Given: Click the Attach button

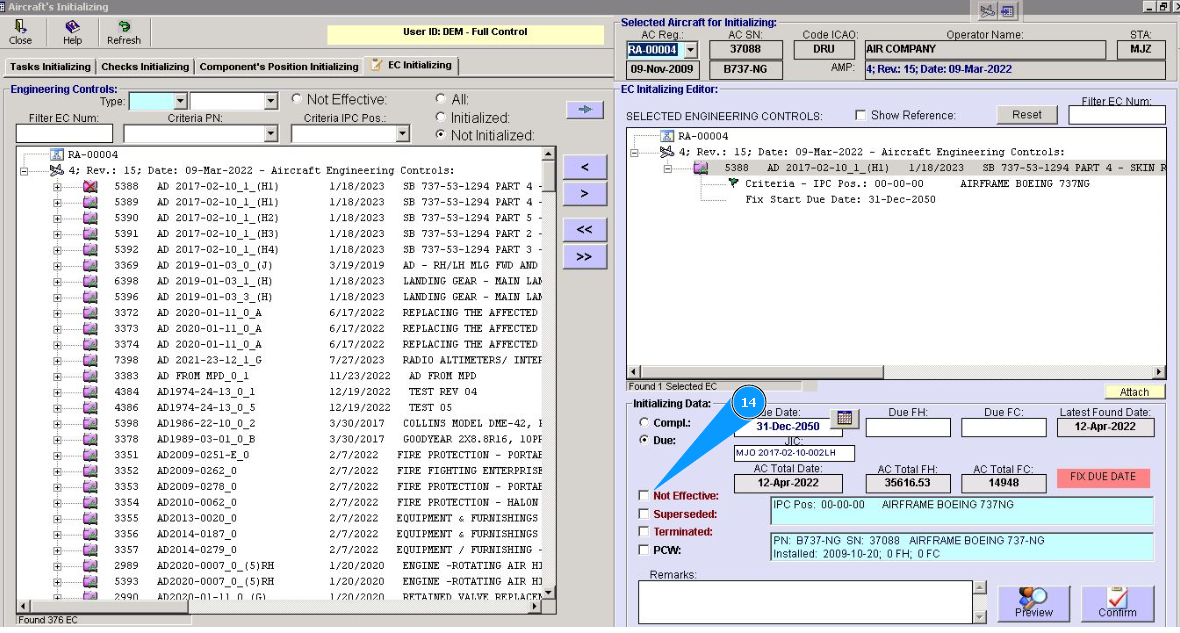Looking at the screenshot, I should (1134, 392).
